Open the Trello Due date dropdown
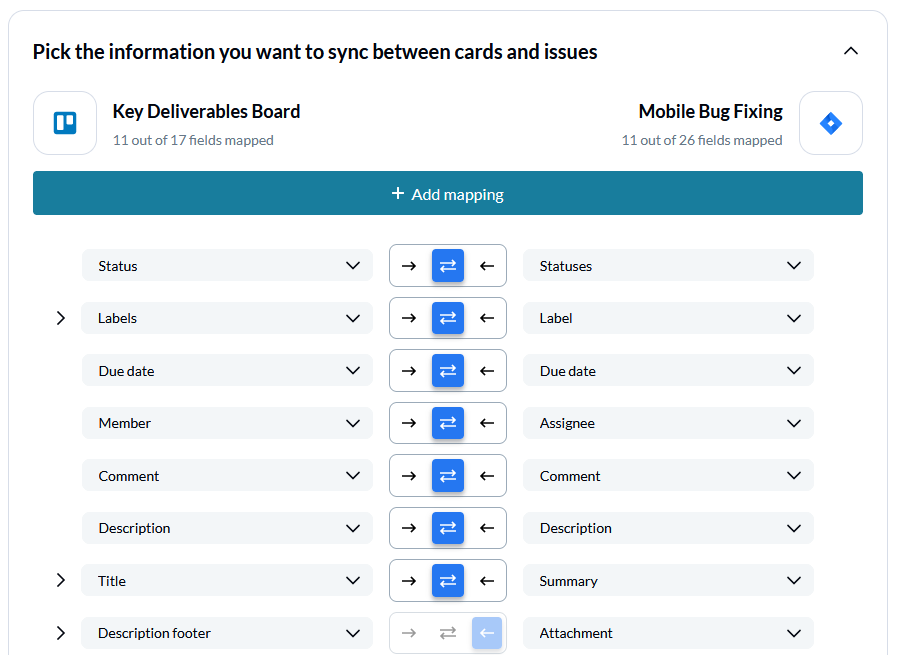The height and width of the screenshot is (655, 898). [227, 371]
